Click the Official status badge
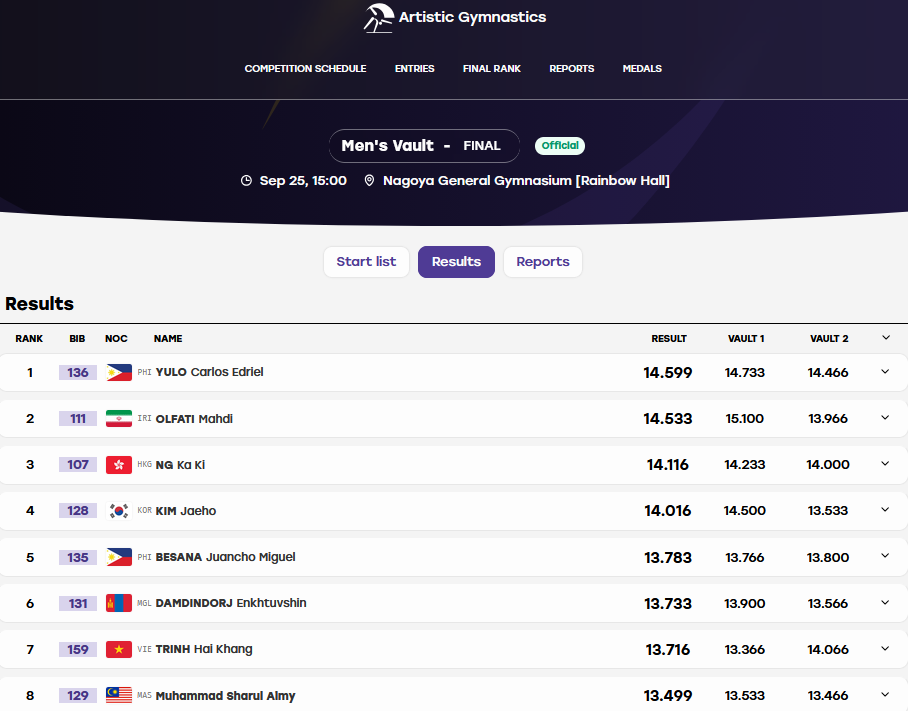908x711 pixels. (560, 145)
